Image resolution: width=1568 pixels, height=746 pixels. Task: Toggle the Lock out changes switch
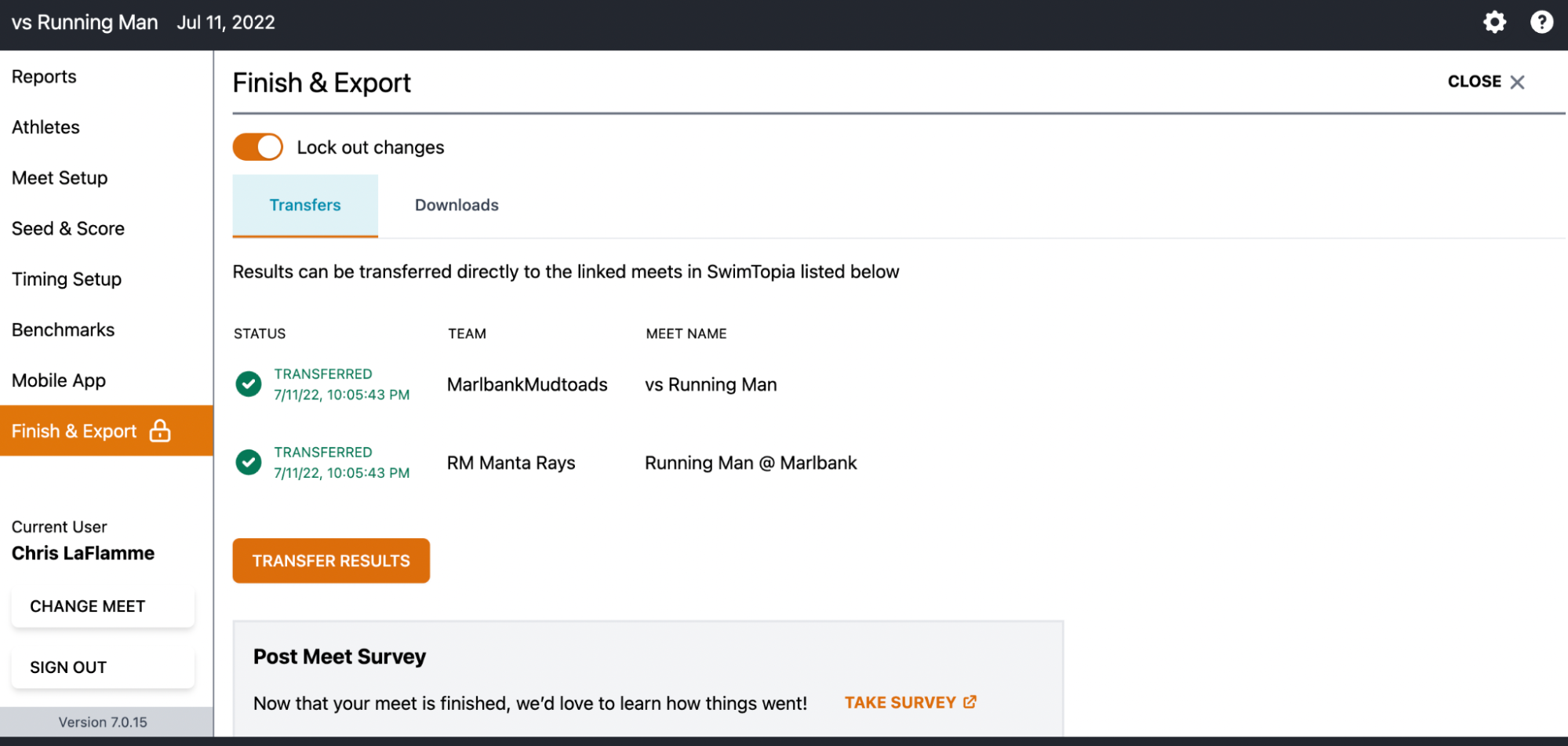tap(258, 147)
